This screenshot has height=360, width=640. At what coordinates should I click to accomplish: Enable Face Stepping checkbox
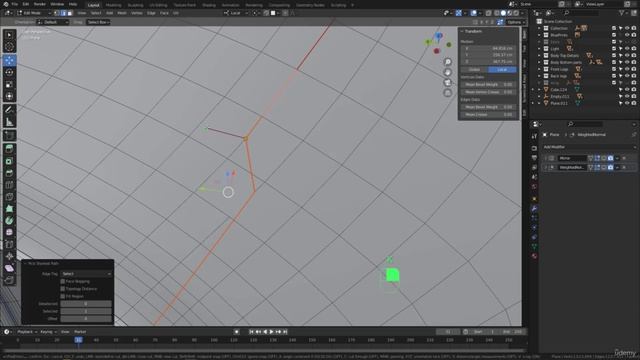coord(63,281)
